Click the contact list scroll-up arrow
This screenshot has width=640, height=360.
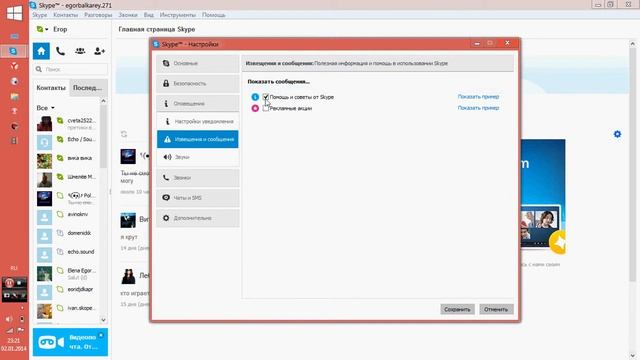click(104, 101)
